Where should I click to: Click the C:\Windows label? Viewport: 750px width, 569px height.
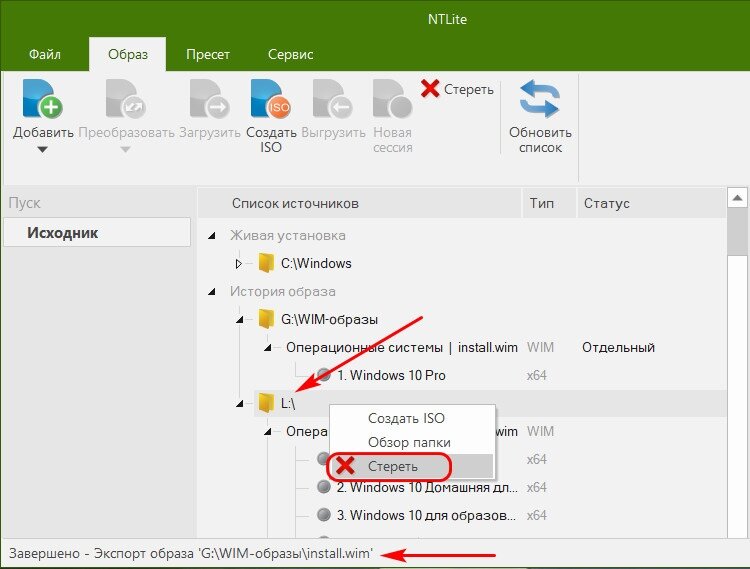coord(316,263)
